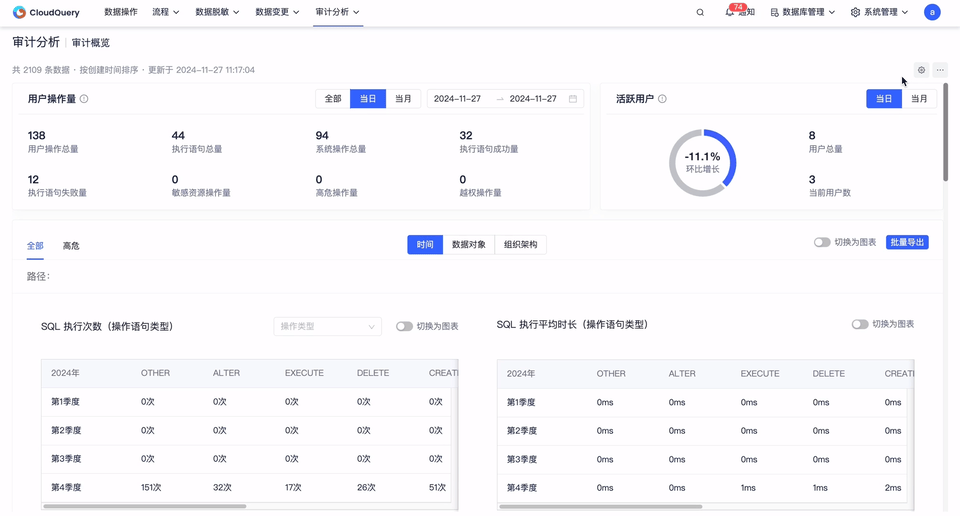Click the end date 2024-11-27 field
Image resolution: width=960 pixels, height=516 pixels.
533,99
